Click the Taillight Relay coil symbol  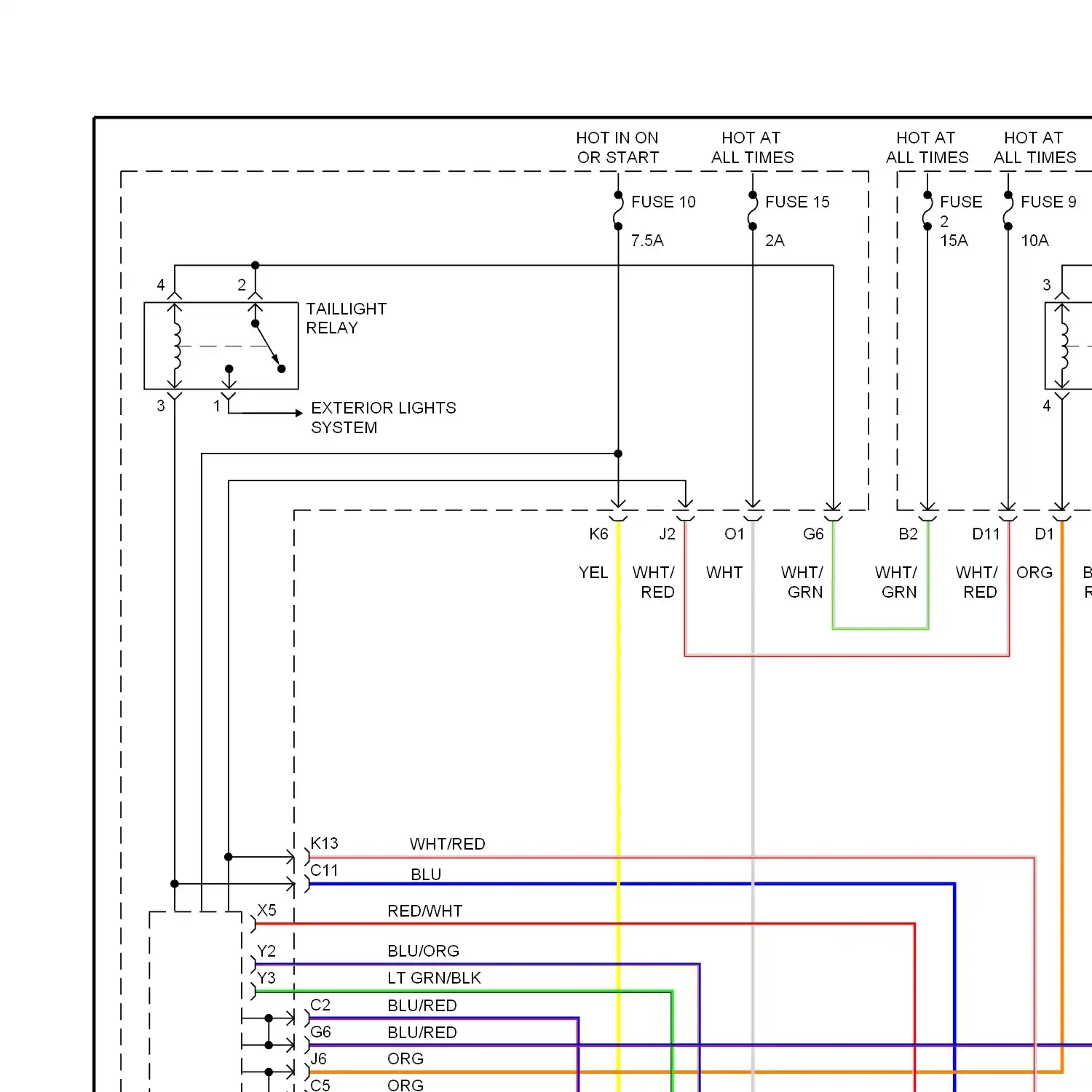pyautogui.click(x=175, y=346)
